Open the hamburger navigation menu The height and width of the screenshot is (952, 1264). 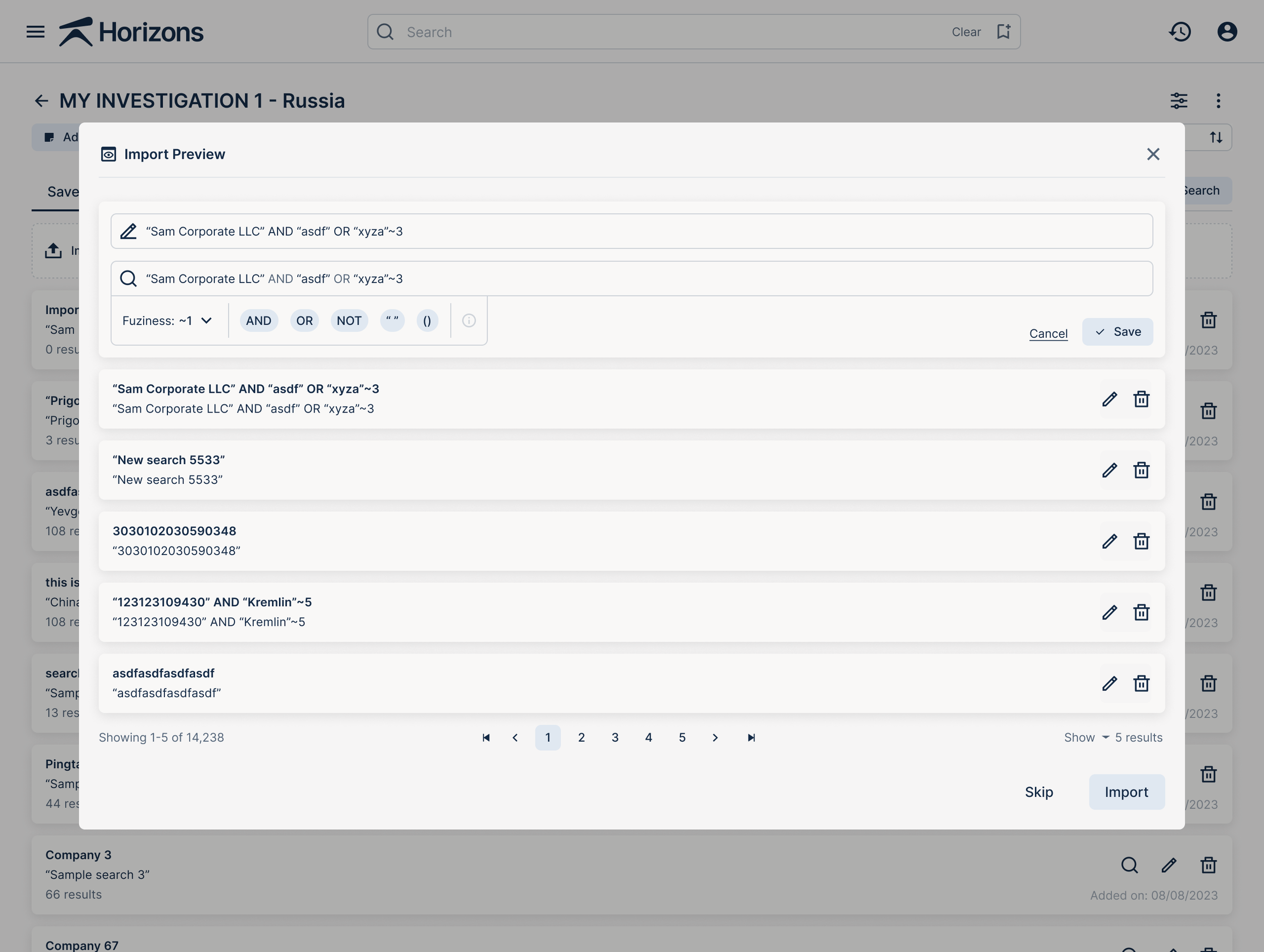35,32
